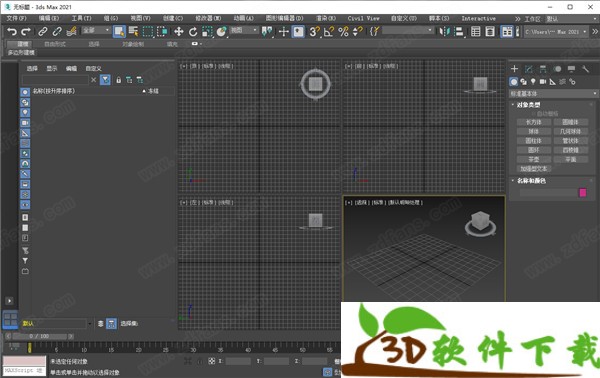This screenshot has height=378, width=600.
Task: Click the Edit Named Selection Sets icon
Action: pyautogui.click(x=374, y=31)
